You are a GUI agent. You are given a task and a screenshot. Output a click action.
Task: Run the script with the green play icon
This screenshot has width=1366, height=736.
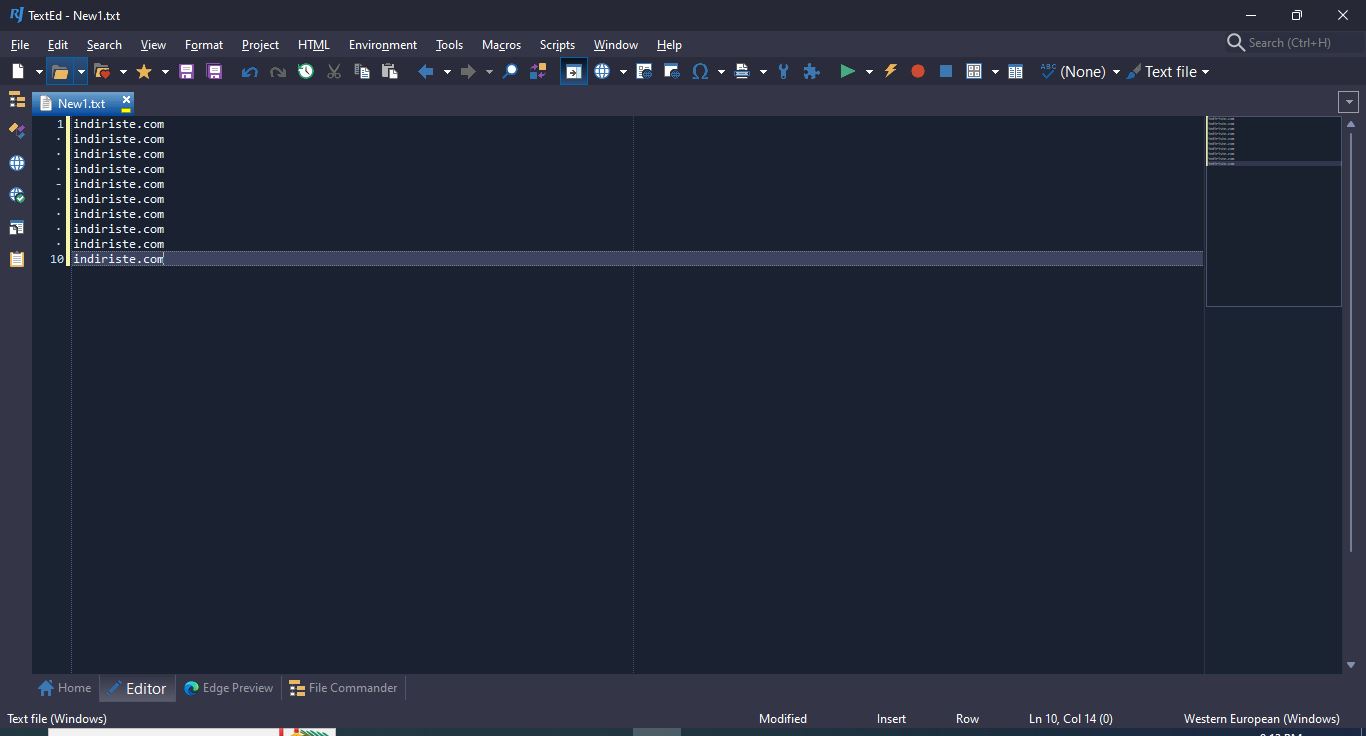(848, 71)
